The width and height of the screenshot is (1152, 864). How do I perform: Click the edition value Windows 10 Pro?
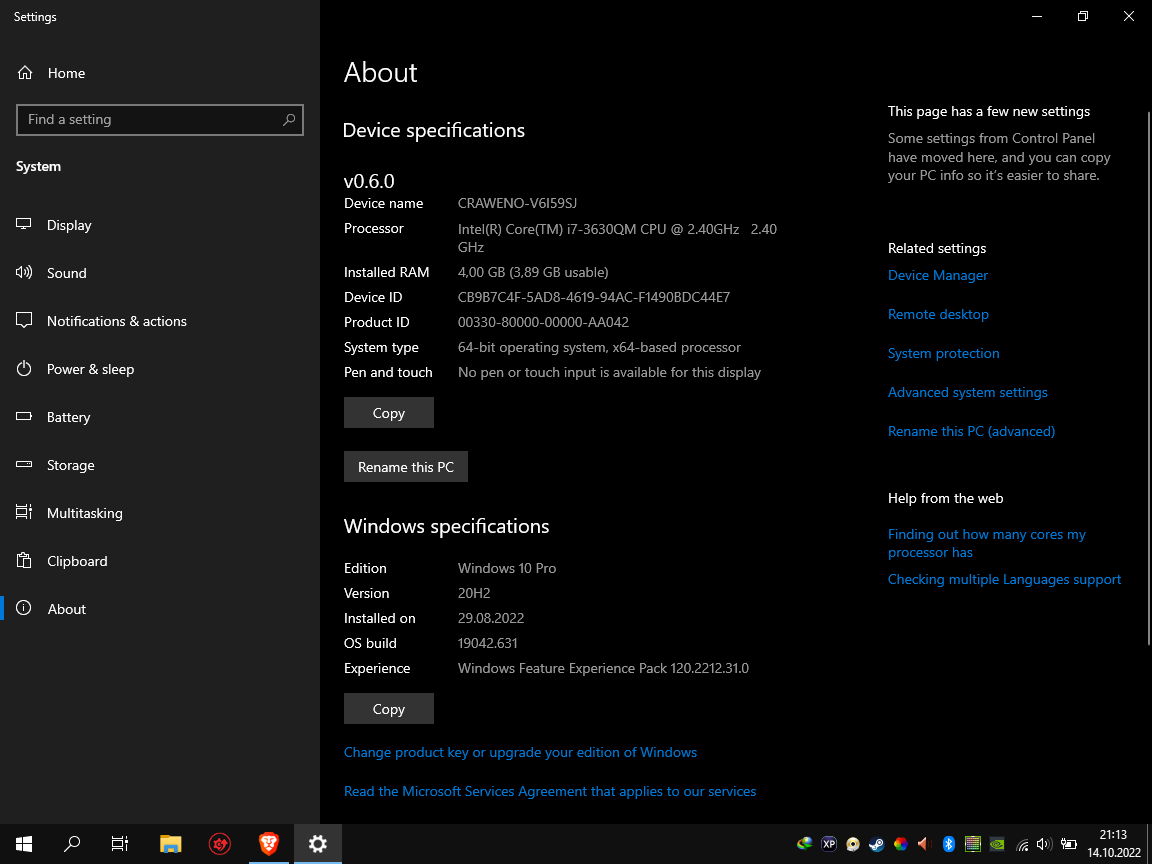click(507, 569)
